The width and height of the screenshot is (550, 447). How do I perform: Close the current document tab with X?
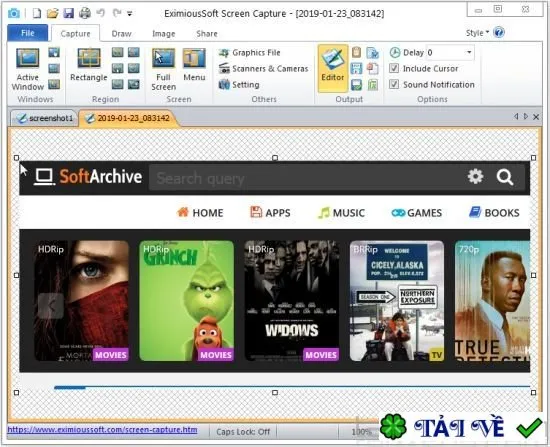(536, 117)
